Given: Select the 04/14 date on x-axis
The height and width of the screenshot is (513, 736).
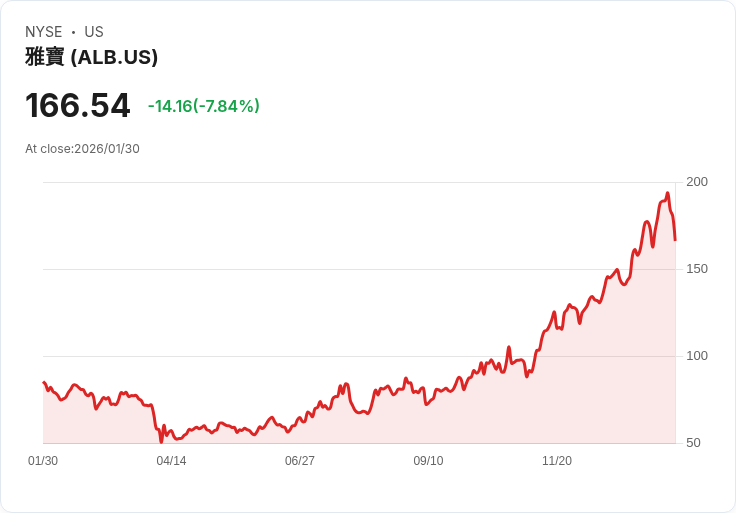Looking at the screenshot, I should tap(171, 461).
